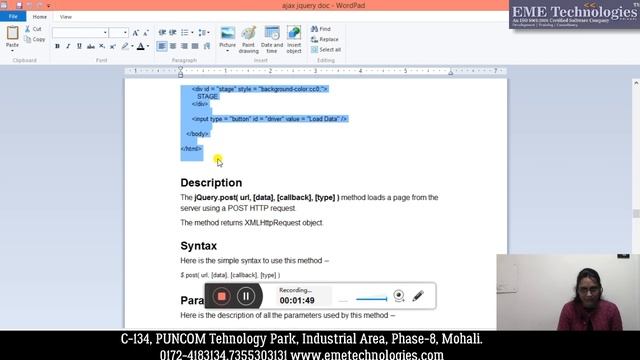Toggle italic formatting
This screenshot has width=640, height=360.
coord(68,47)
